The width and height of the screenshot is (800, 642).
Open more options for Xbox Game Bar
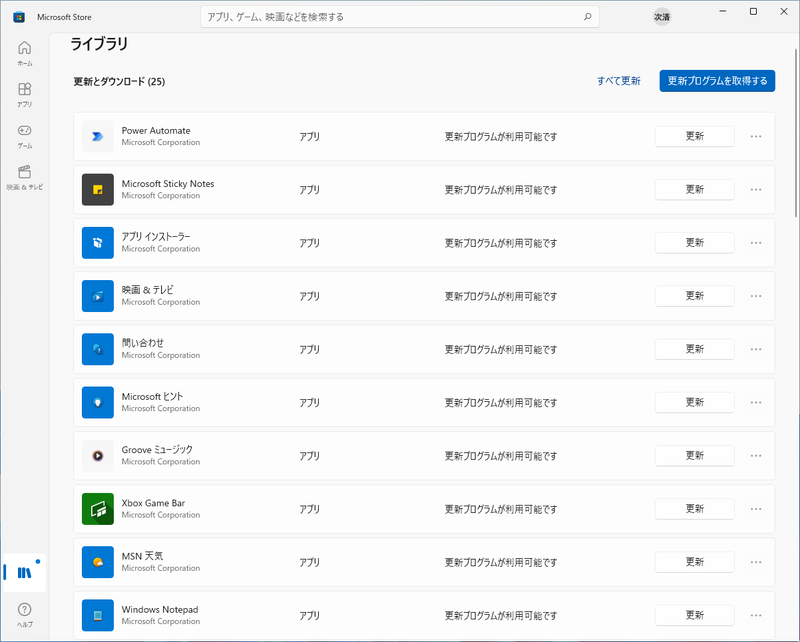click(x=756, y=509)
